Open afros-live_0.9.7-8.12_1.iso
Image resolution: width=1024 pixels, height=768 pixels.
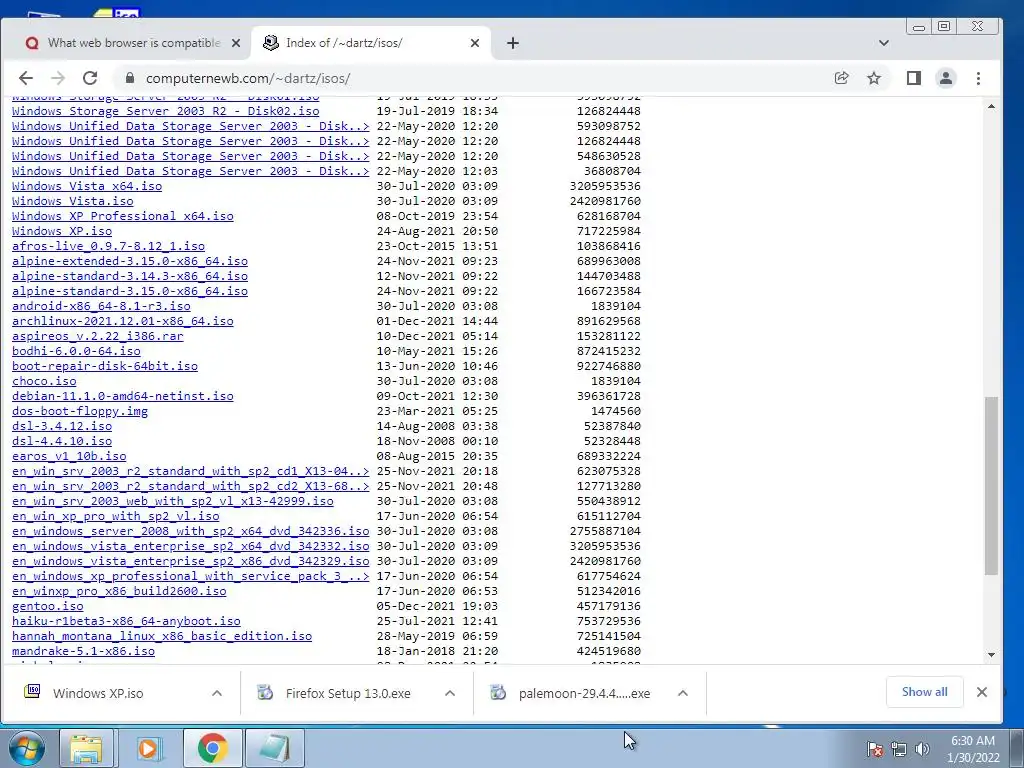click(108, 246)
